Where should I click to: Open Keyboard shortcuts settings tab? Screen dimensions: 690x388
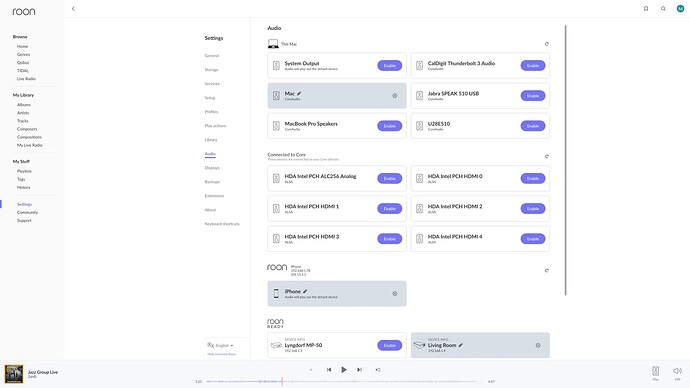(x=222, y=224)
